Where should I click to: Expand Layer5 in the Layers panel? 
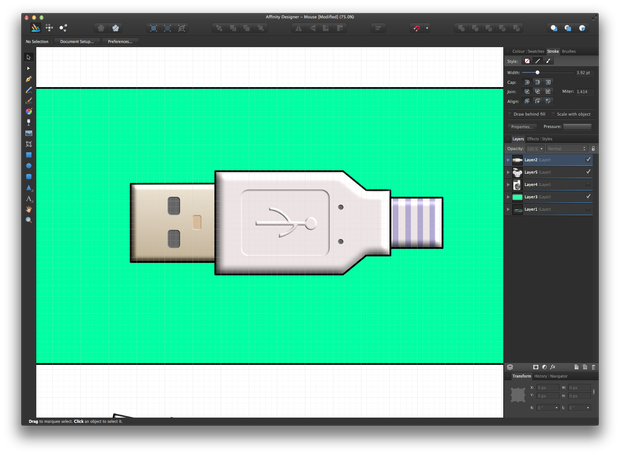[508, 172]
